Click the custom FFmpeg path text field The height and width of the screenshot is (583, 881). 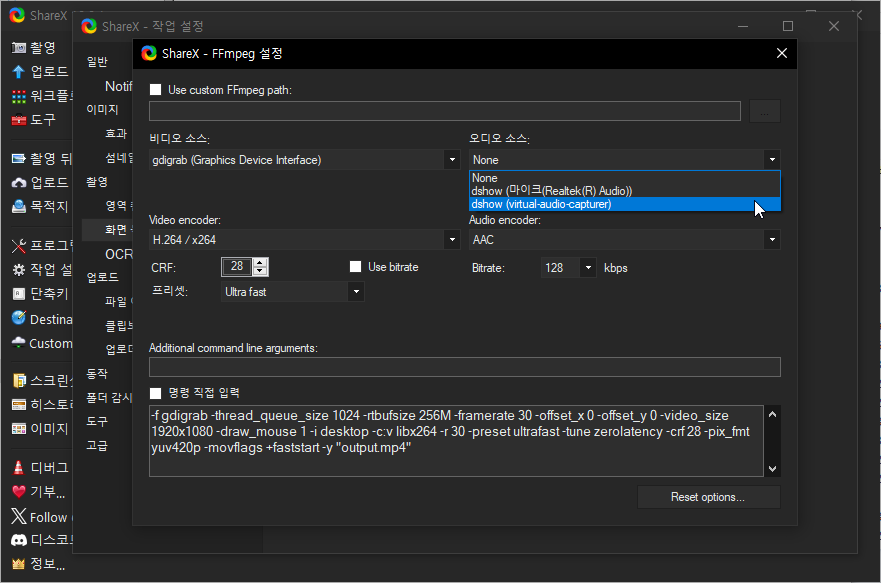tap(444, 111)
